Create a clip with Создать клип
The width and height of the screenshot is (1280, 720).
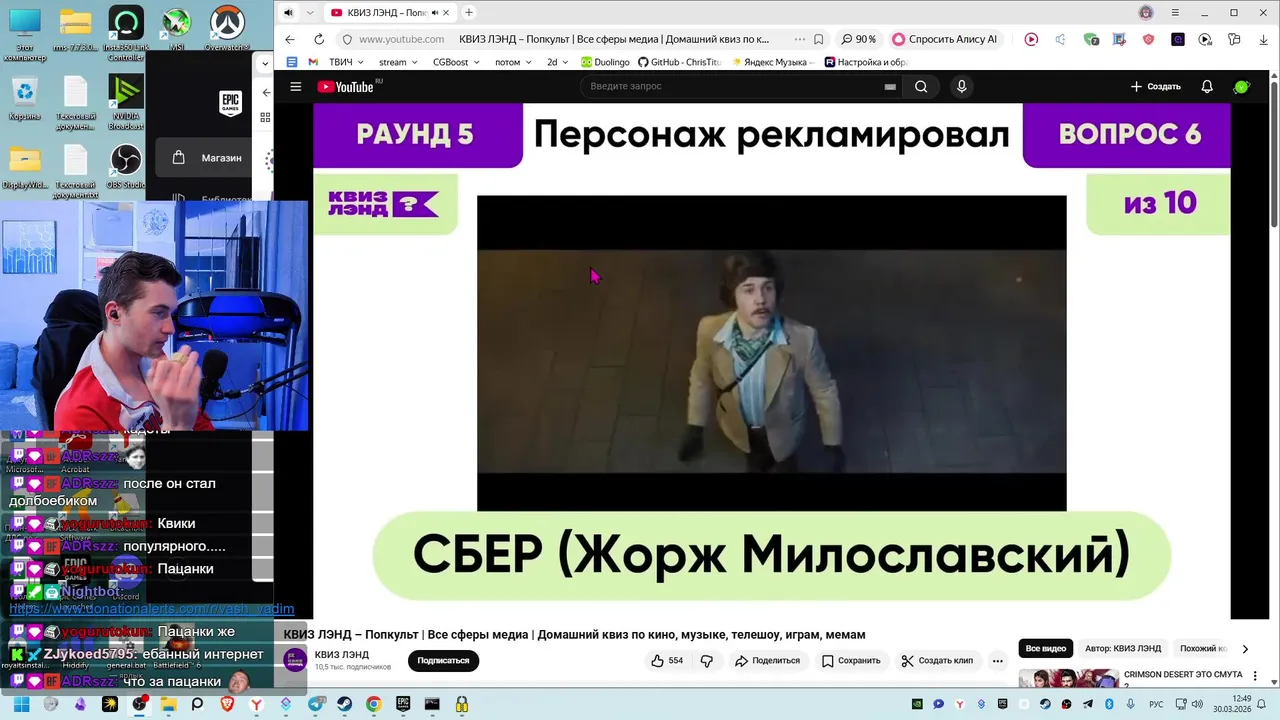[937, 661]
